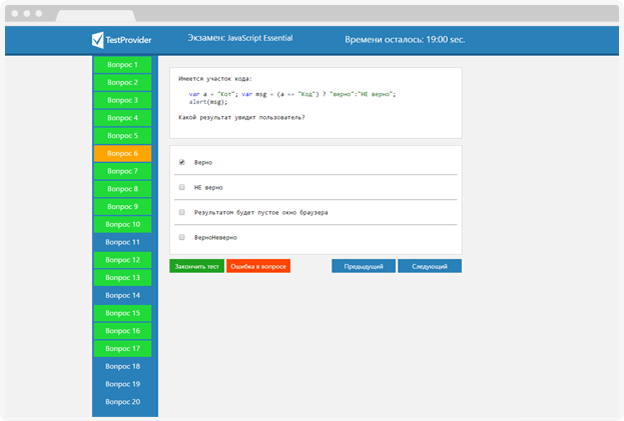
Task: Click the TestProvider checkmark logo icon
Action: point(97,40)
